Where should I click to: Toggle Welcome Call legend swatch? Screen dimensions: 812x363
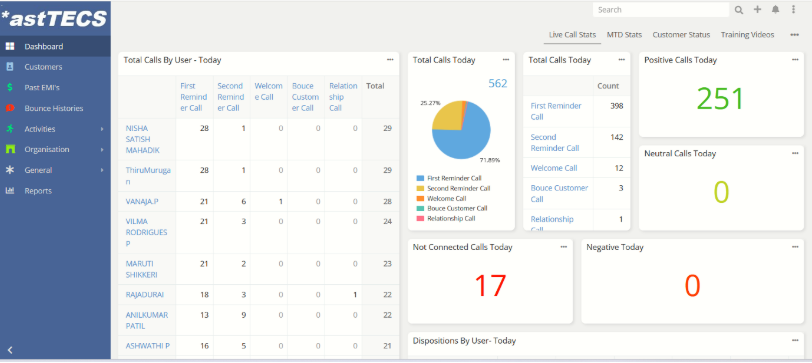(420, 198)
